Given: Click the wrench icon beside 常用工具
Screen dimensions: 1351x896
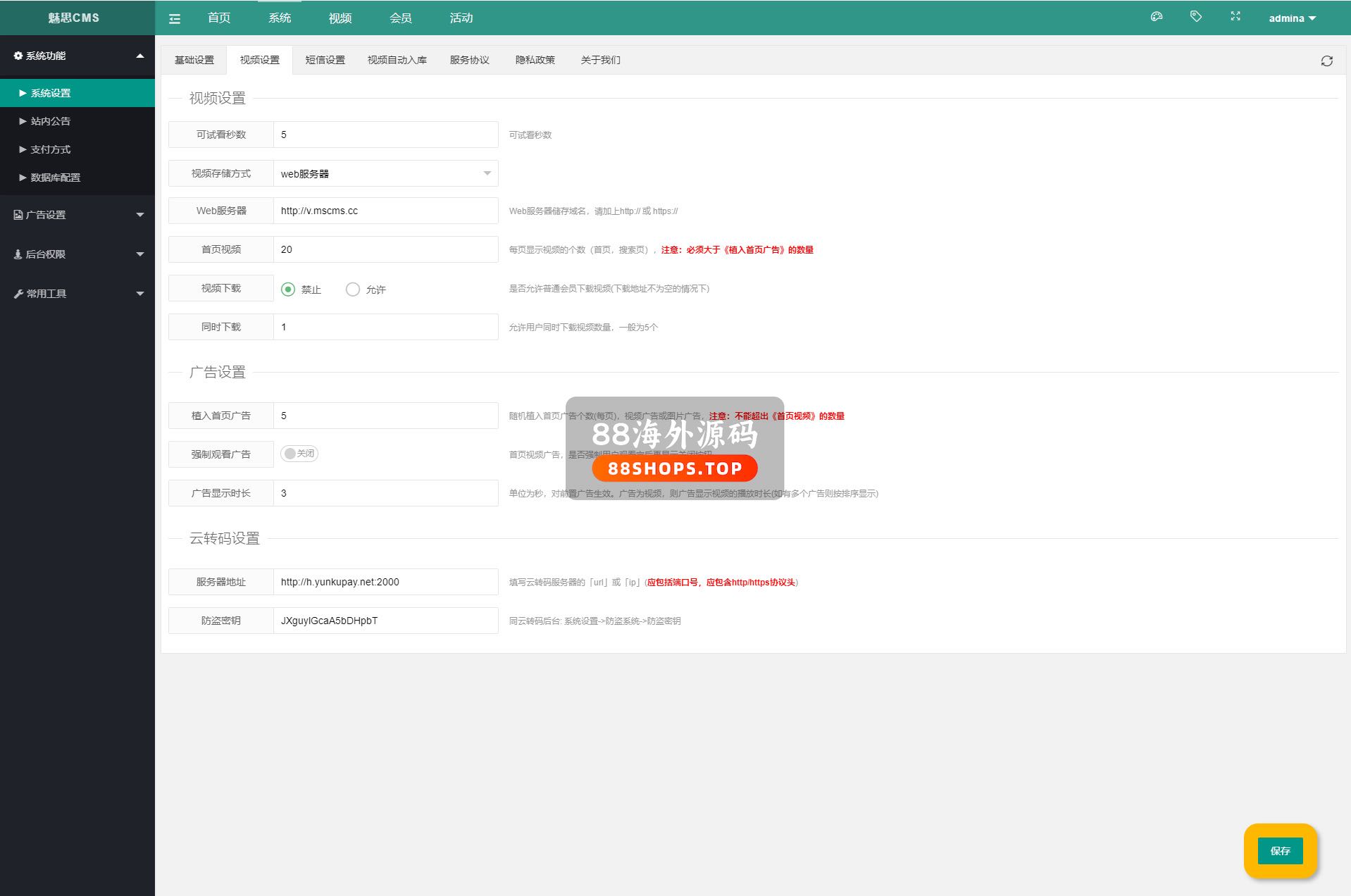Looking at the screenshot, I should (x=18, y=294).
